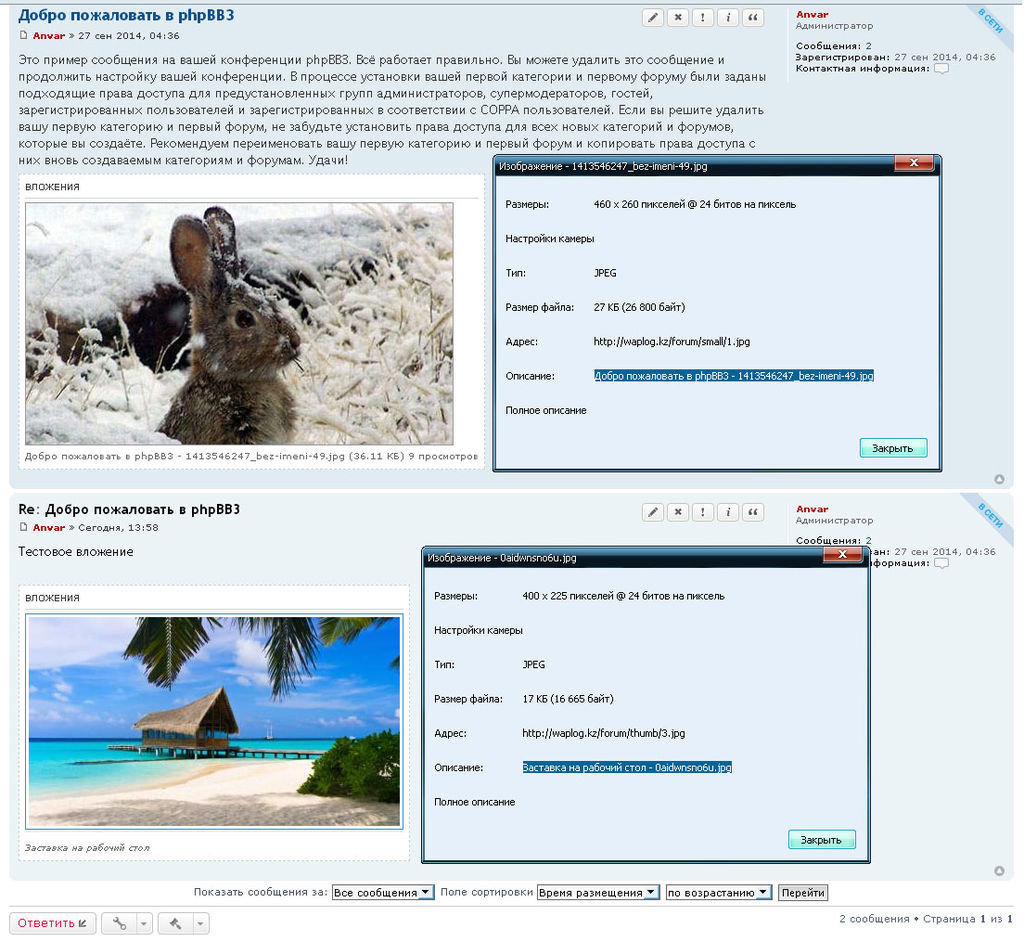Open the 'по возрастанию' sort order dropdown
The height and width of the screenshot is (941, 1024).
tap(719, 892)
